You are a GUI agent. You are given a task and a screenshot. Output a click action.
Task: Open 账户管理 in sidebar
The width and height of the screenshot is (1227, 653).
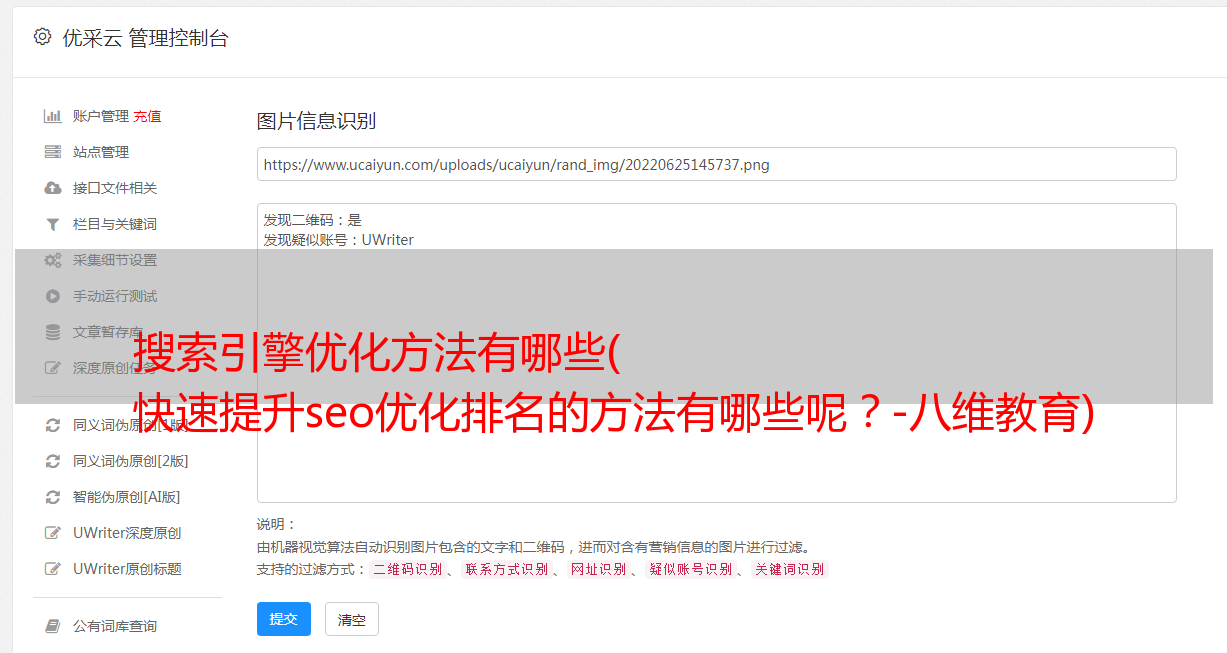point(101,116)
